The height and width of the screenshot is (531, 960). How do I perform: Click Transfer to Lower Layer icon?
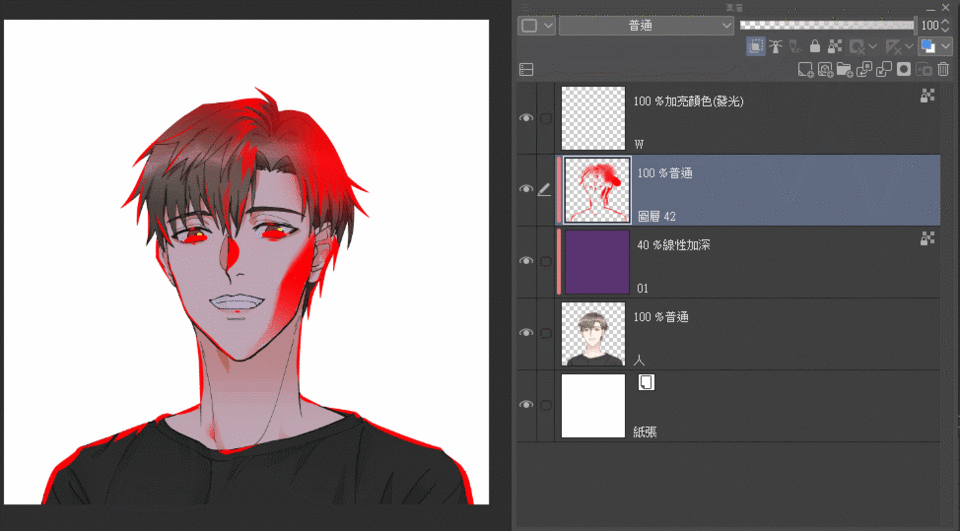point(864,70)
